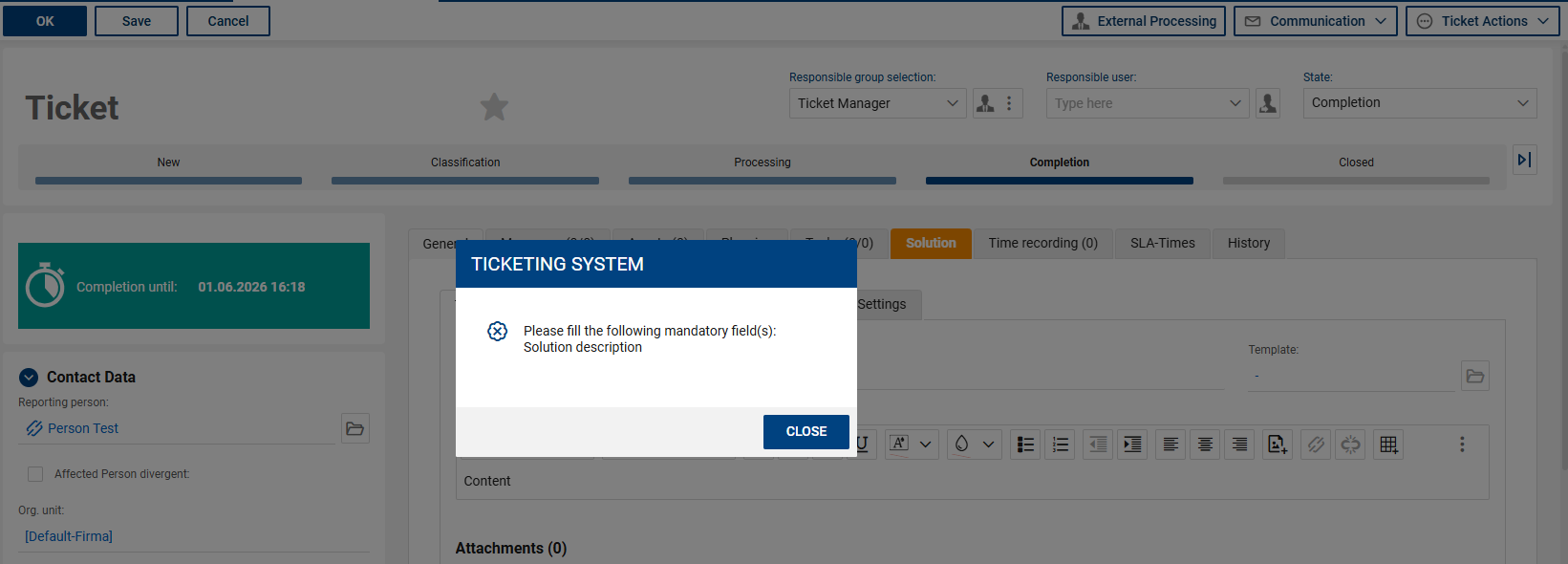Cancel the ticket editing

coord(228,21)
